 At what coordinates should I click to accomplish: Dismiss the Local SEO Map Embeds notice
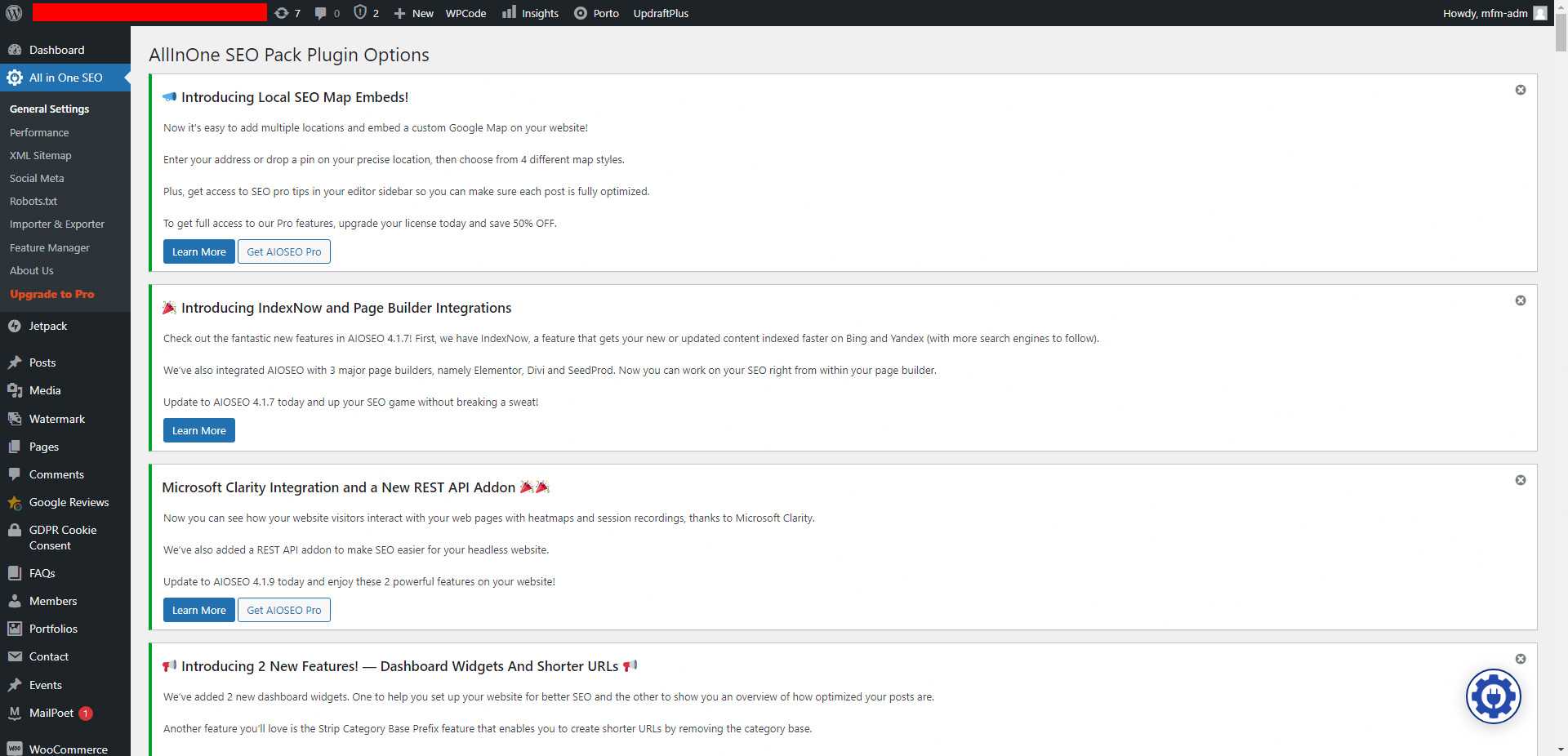pos(1521,90)
